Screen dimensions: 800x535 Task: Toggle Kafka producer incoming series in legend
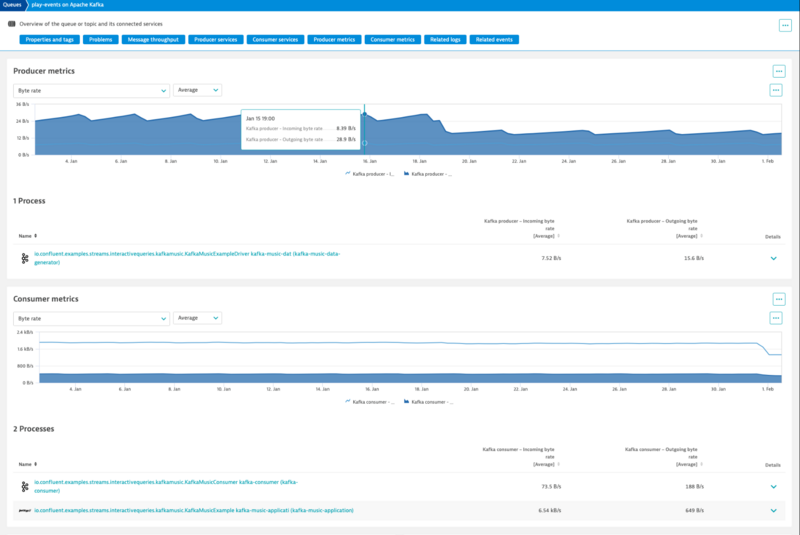tap(370, 173)
